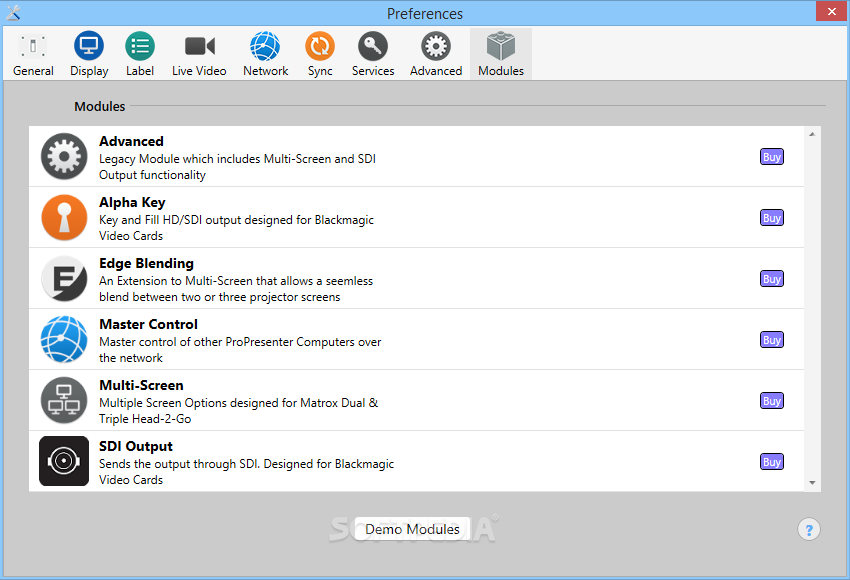
Task: Switch to the Live Video tab label
Action: coord(199,71)
